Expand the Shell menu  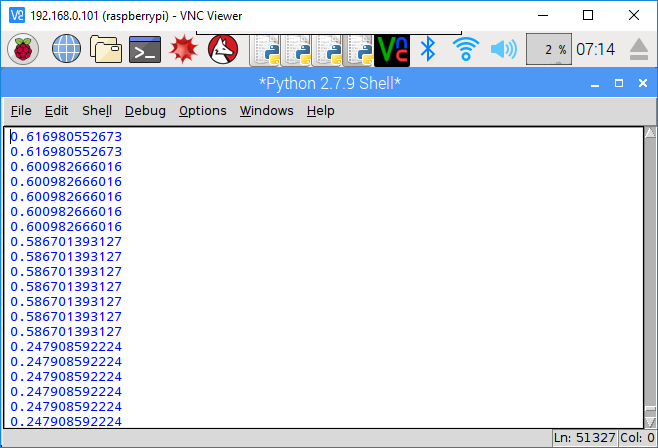[97, 110]
